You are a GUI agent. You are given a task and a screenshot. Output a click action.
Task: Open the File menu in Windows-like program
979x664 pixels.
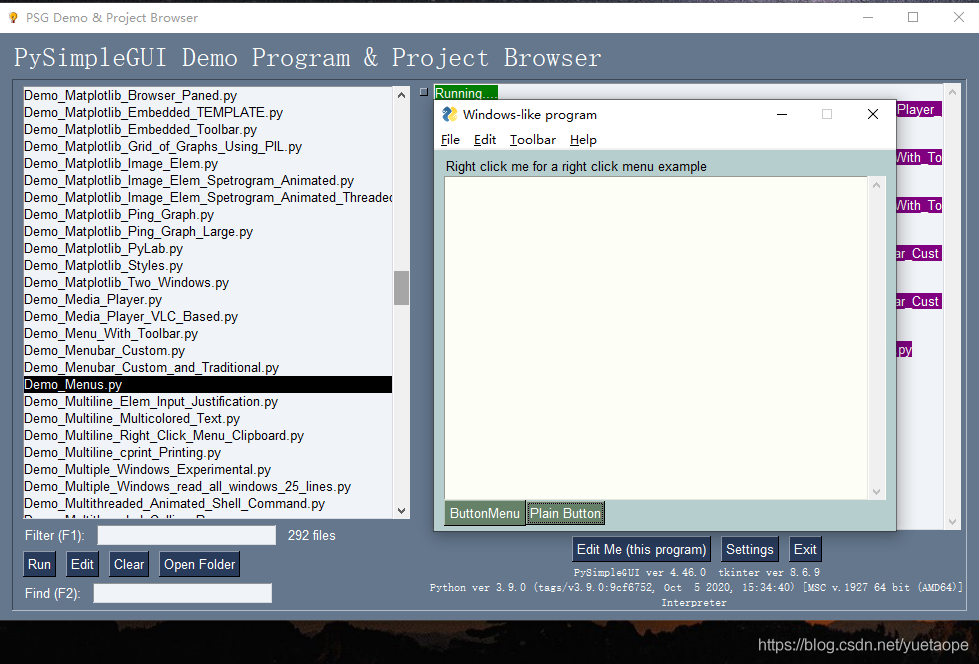(450, 140)
